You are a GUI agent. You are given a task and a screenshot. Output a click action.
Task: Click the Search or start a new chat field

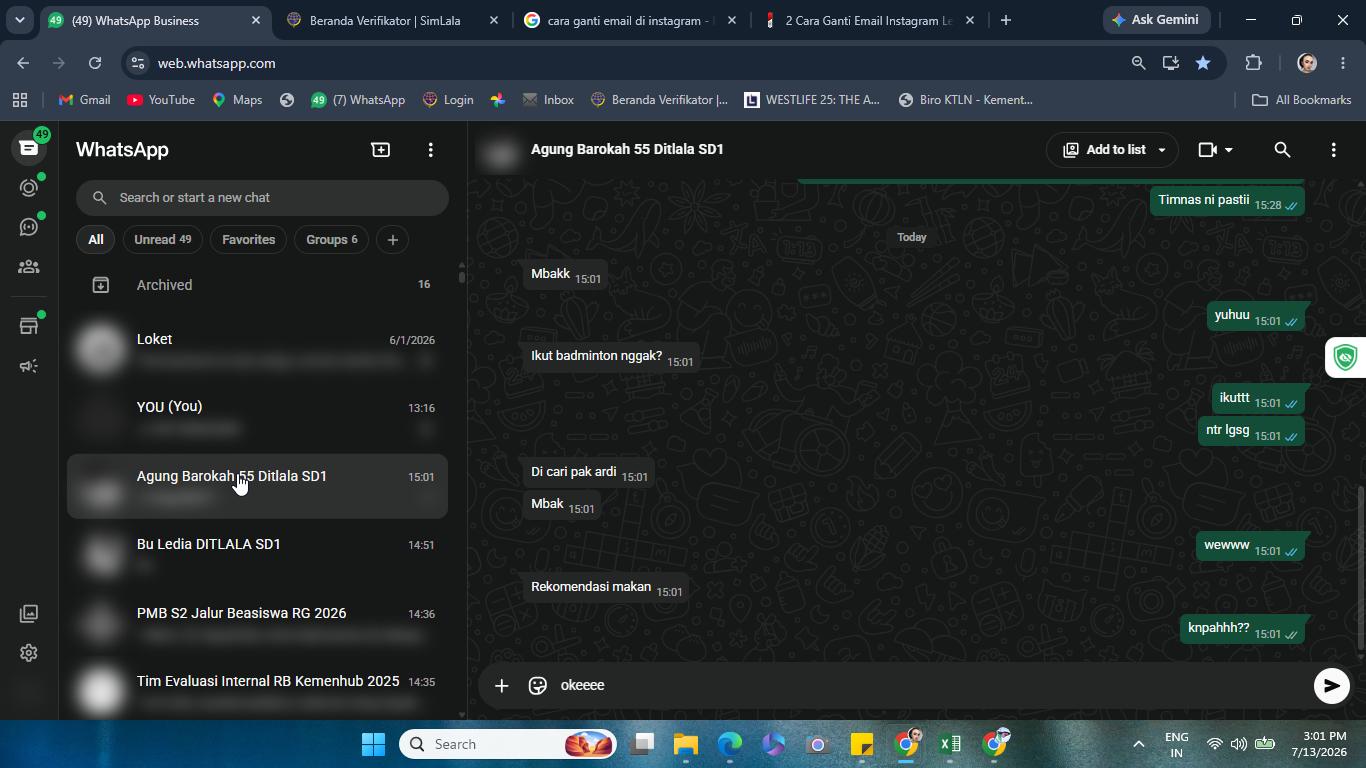262,198
